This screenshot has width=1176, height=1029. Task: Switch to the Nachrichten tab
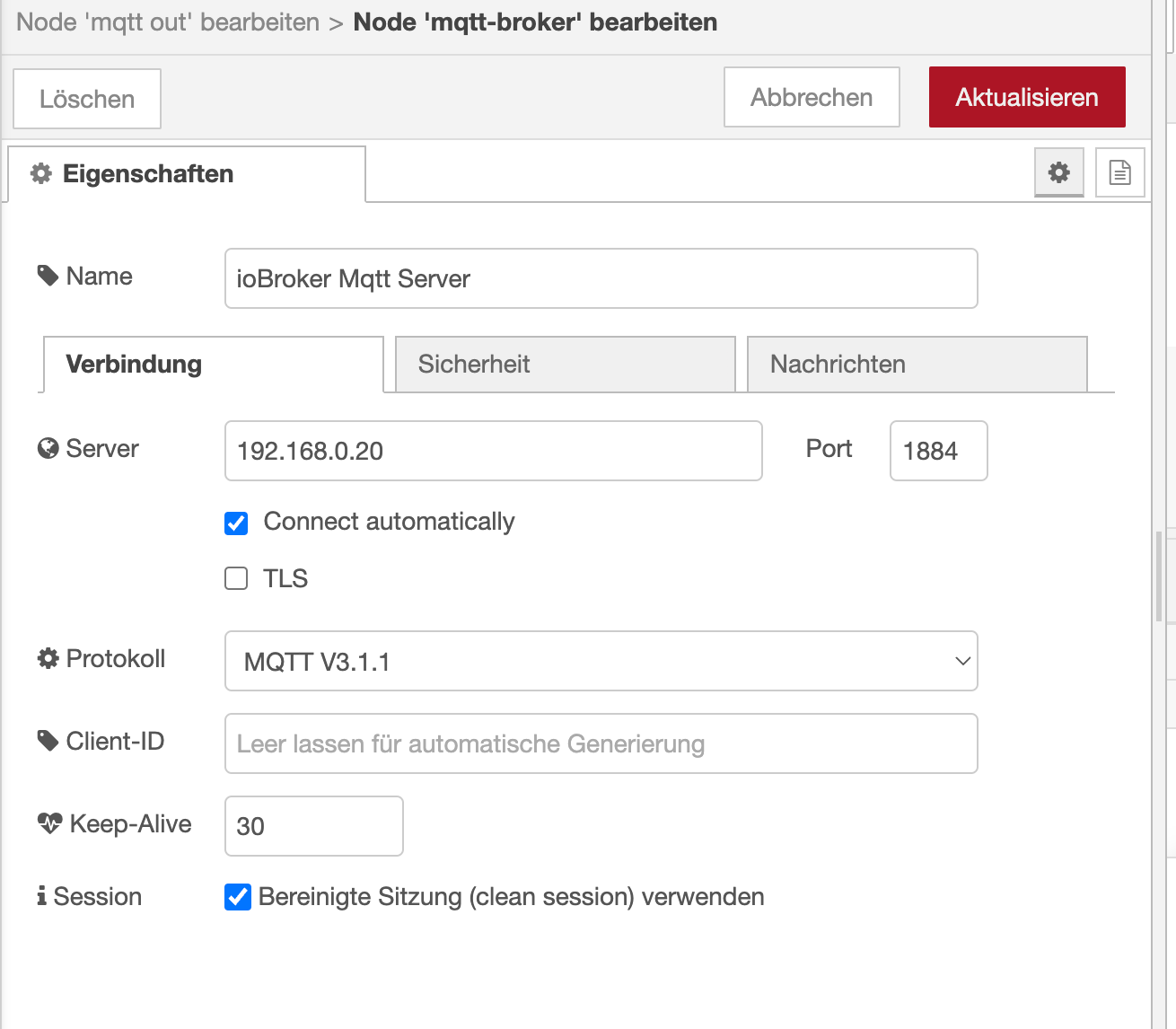[x=917, y=365]
